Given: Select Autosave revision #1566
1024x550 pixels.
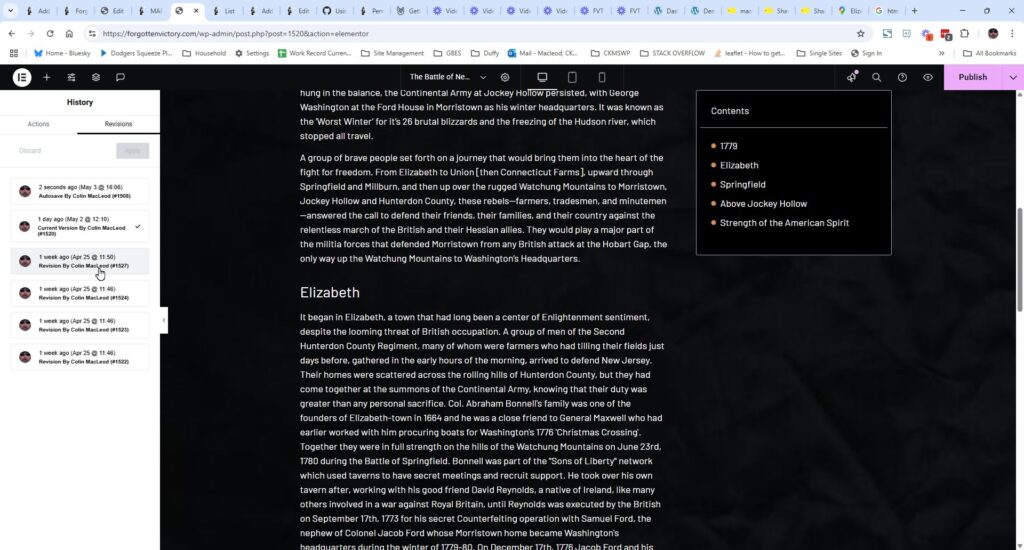Looking at the screenshot, I should 80,191.
